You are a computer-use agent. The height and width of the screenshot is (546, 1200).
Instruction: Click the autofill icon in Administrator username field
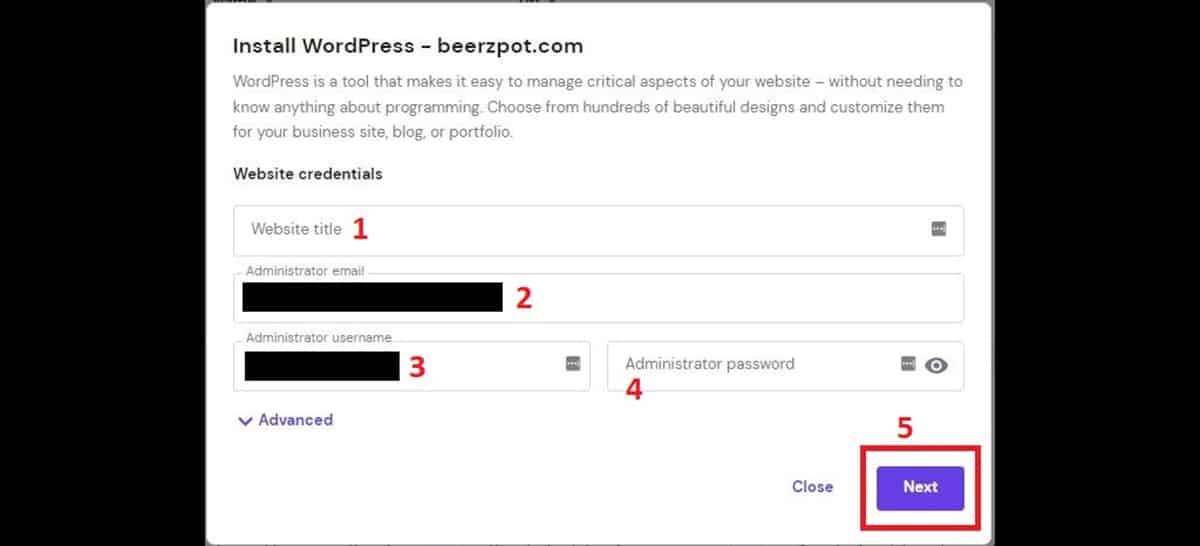tap(573, 364)
